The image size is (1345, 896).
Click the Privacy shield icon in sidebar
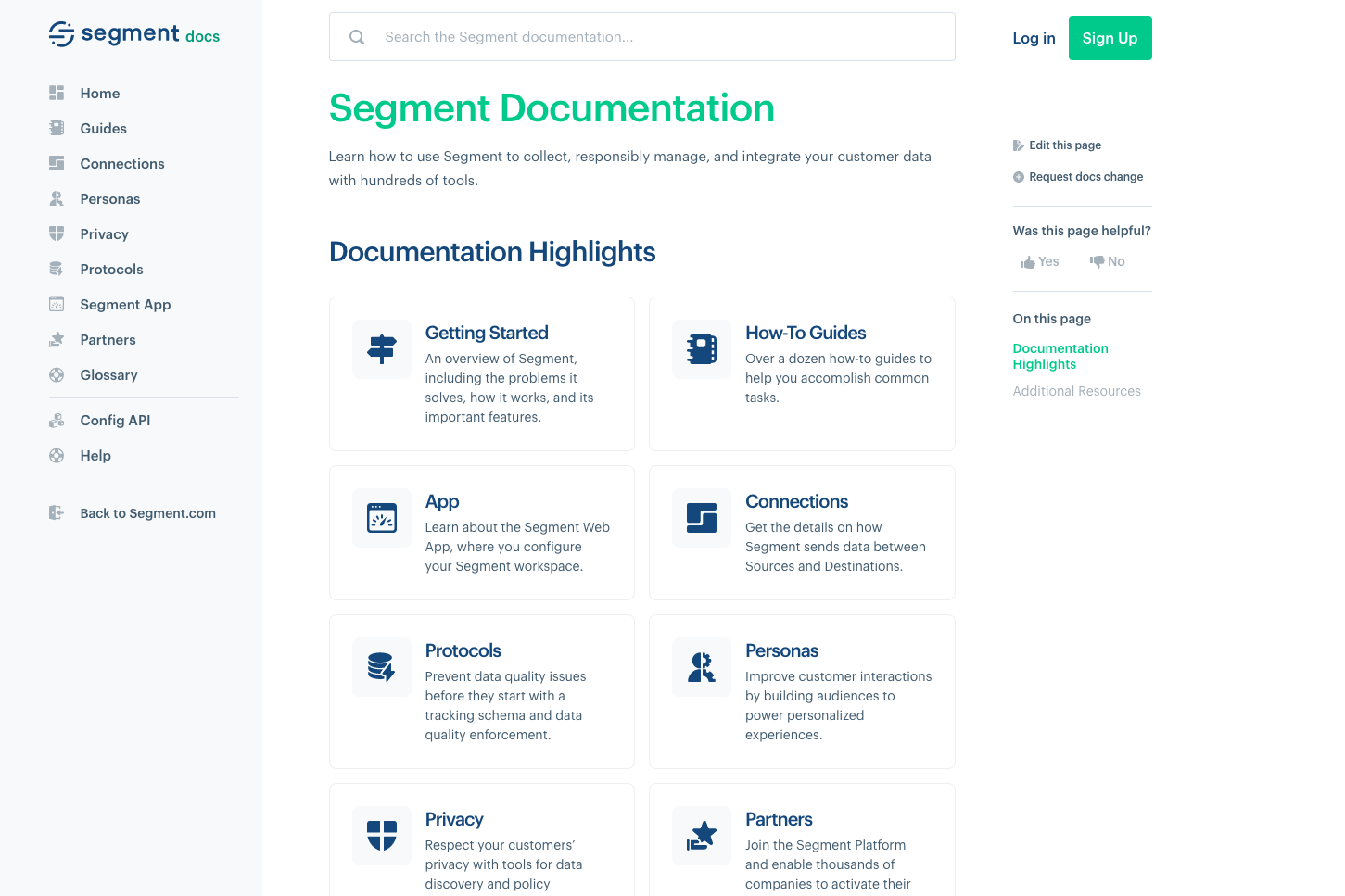pos(57,233)
